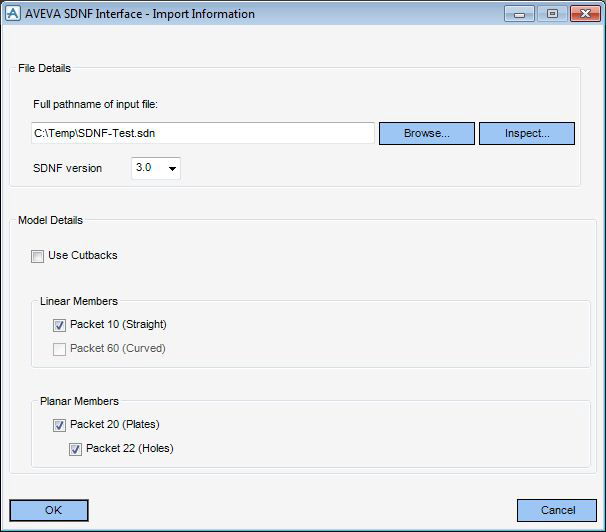
Task: Click the SDNF version label
Action: pyautogui.click(x=67, y=168)
